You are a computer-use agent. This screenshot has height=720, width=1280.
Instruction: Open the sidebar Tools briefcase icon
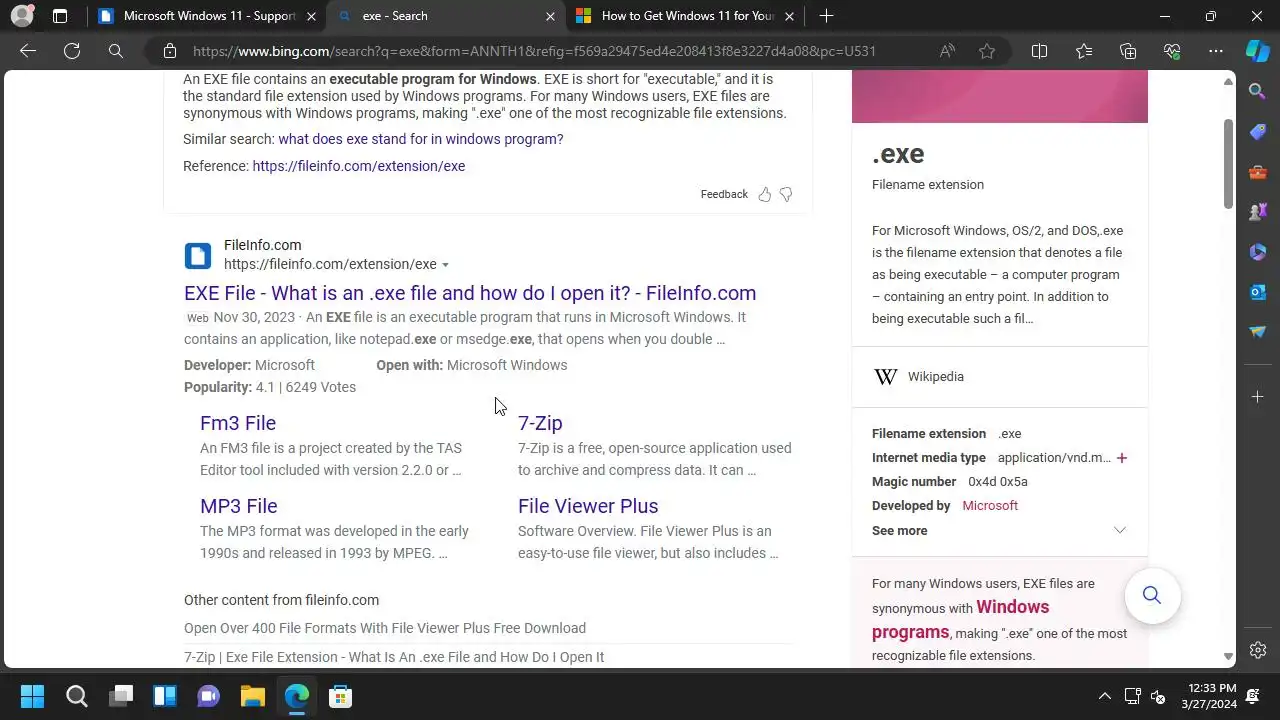(1258, 172)
